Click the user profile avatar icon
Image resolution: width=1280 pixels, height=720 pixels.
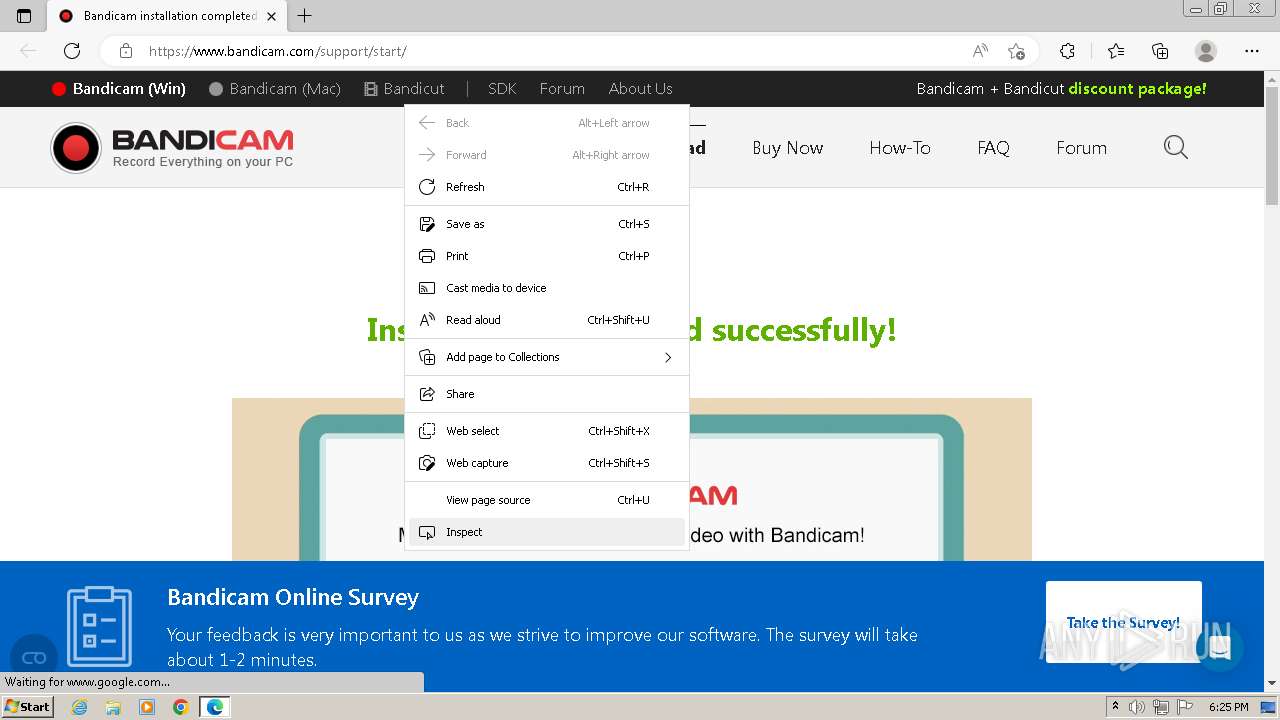1206,51
